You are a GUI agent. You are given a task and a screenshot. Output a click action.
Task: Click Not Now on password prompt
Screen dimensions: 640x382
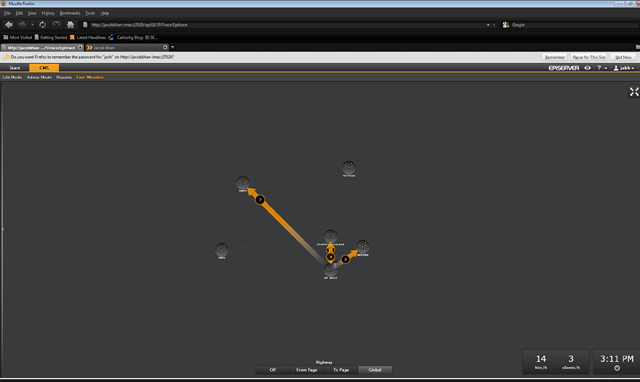pos(623,57)
